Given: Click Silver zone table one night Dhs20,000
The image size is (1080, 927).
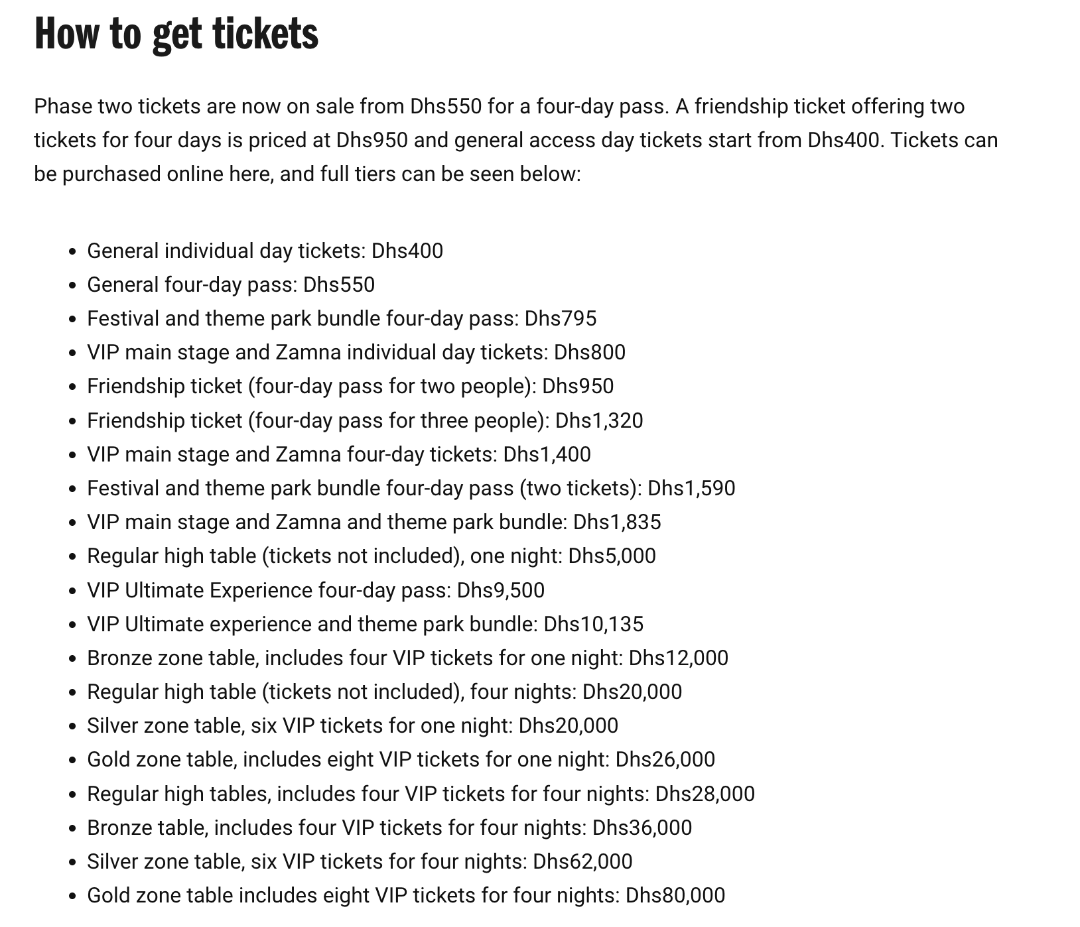Looking at the screenshot, I should pos(352,726).
